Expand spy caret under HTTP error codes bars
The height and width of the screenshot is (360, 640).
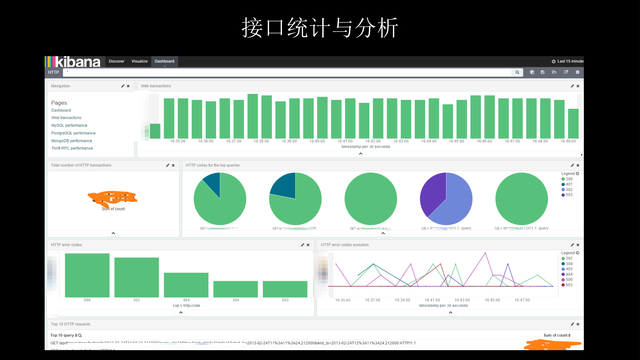(181, 312)
